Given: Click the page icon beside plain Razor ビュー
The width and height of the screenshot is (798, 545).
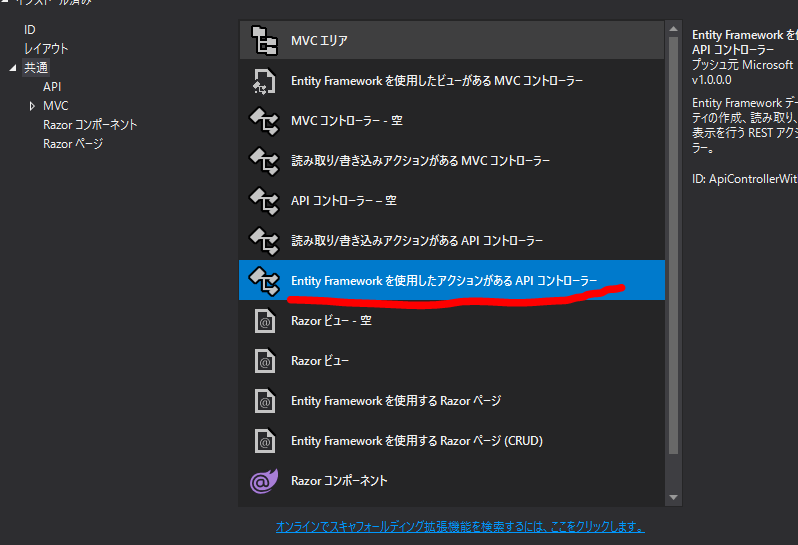Looking at the screenshot, I should (x=265, y=361).
